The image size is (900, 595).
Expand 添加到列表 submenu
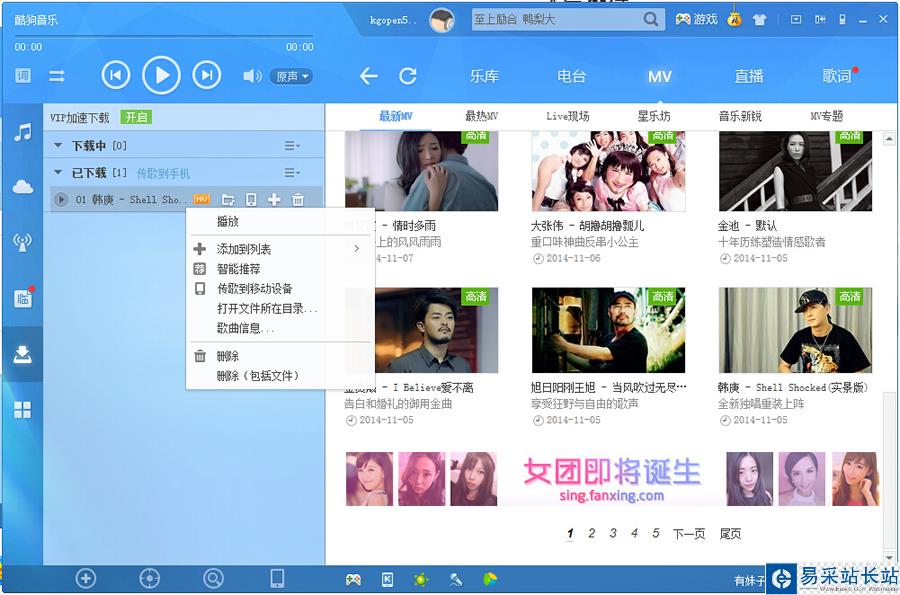point(280,249)
